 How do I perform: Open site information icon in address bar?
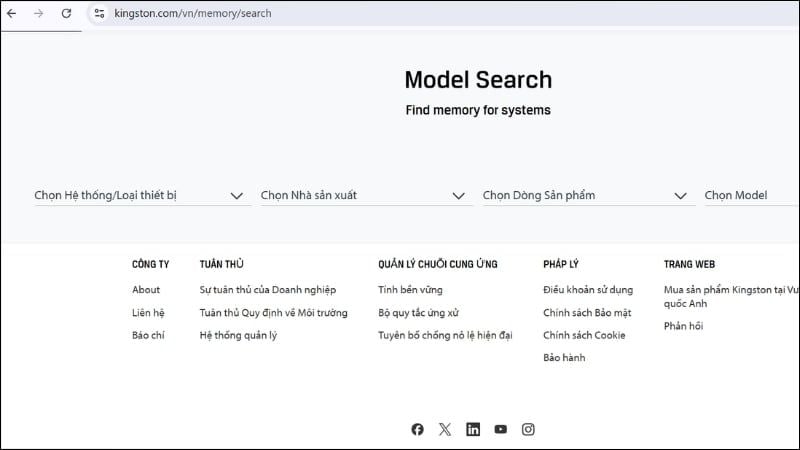[98, 14]
